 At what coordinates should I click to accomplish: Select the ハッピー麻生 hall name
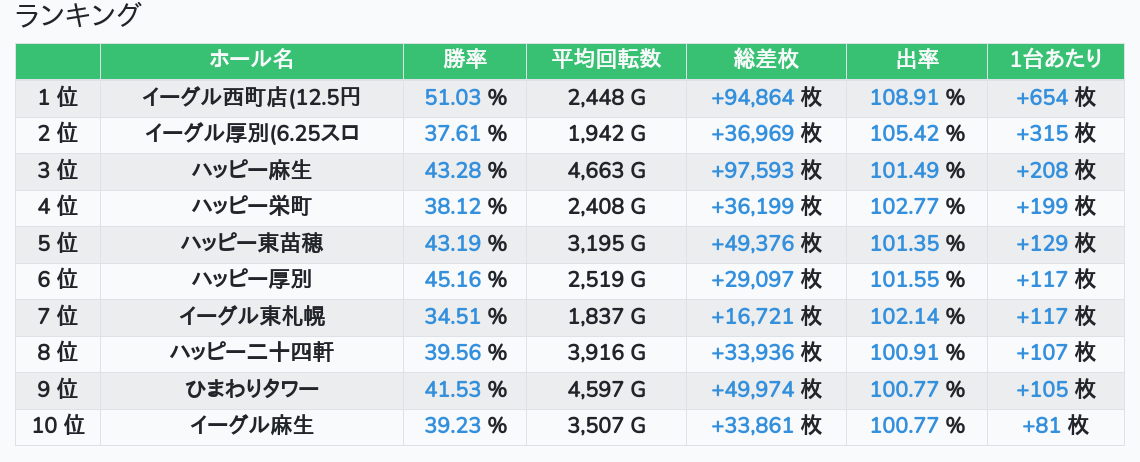pyautogui.click(x=252, y=170)
